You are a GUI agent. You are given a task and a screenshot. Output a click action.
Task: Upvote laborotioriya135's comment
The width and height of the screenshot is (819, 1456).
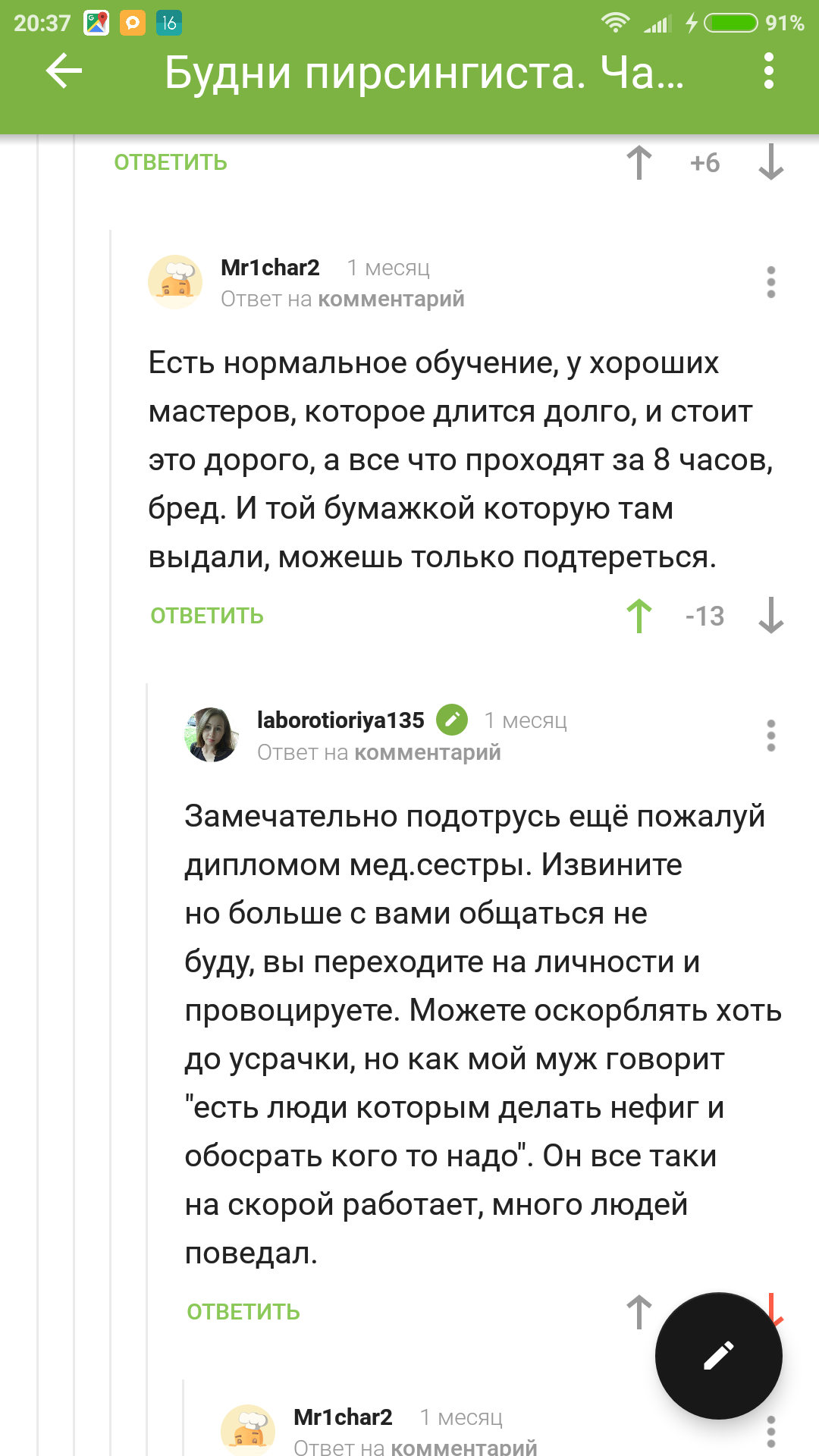coord(639,1312)
